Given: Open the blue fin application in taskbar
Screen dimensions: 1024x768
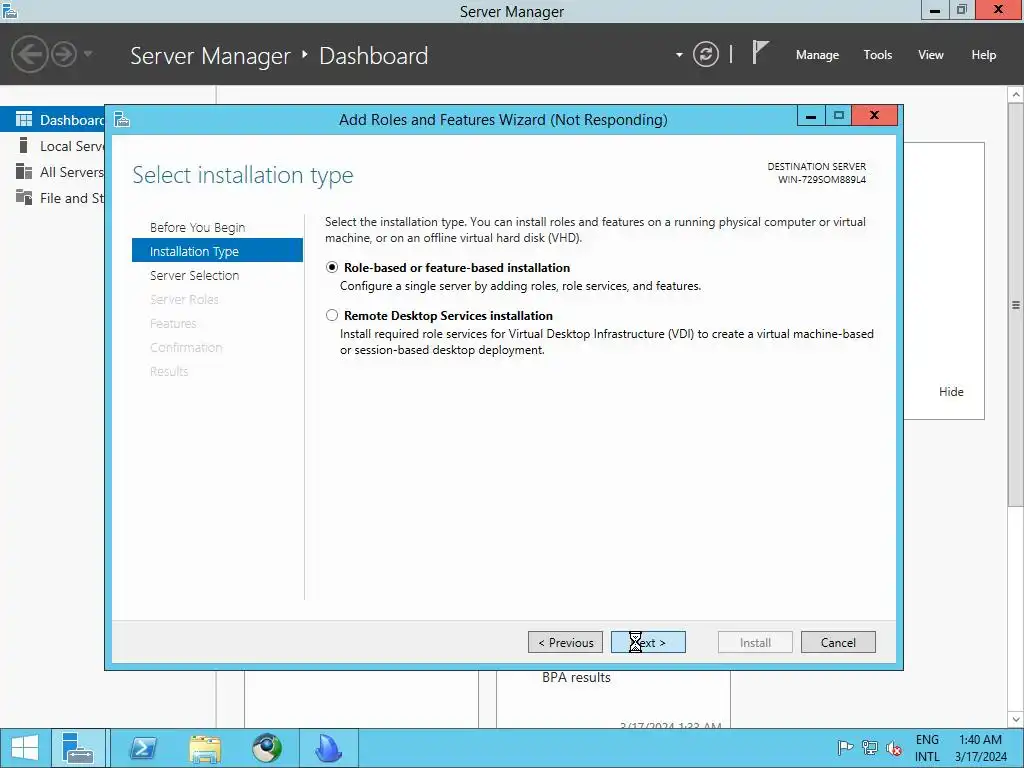Looking at the screenshot, I should (328, 748).
